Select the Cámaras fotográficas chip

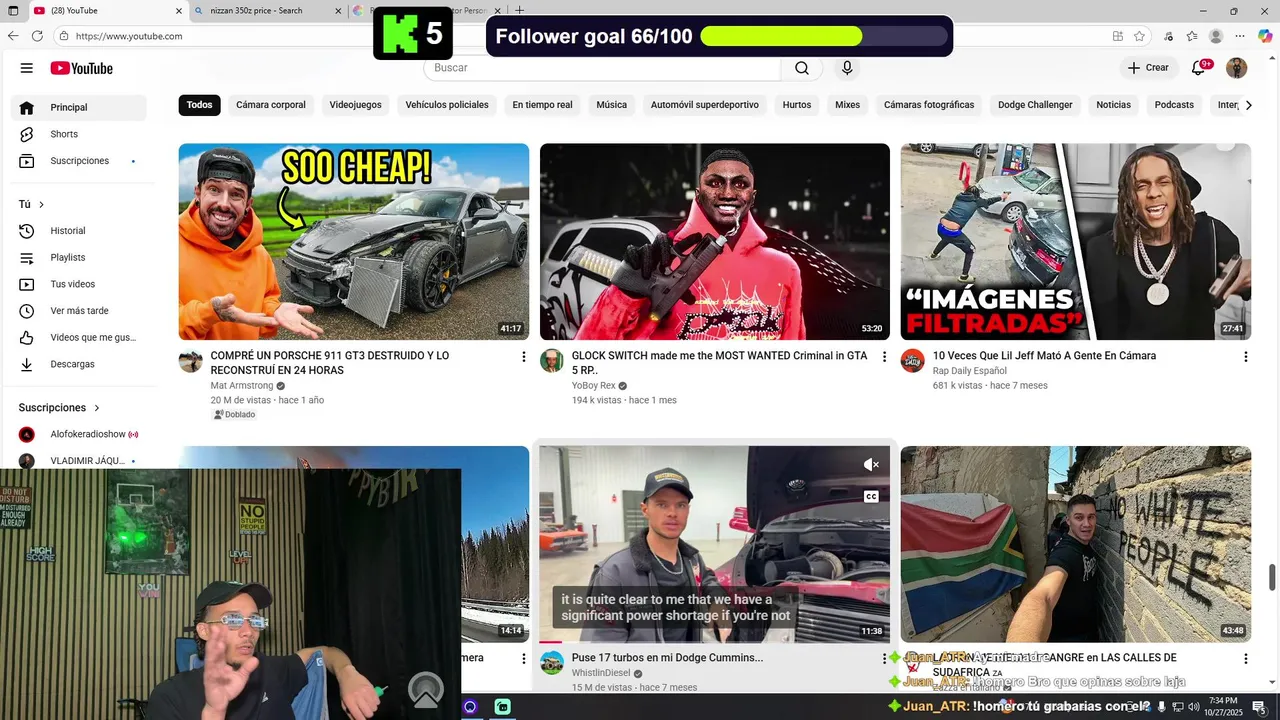(929, 105)
